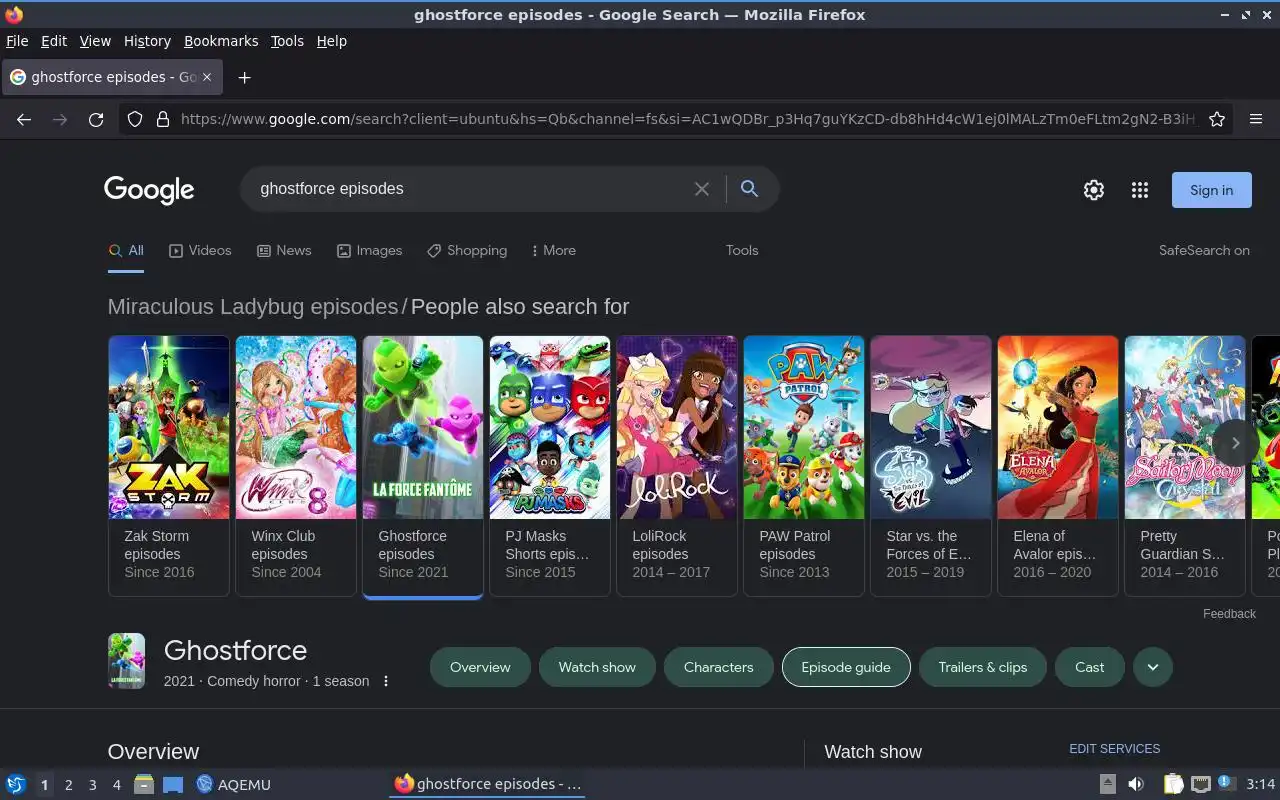Open the Overview chip
Viewport: 1280px width, 800px height.
pos(480,667)
